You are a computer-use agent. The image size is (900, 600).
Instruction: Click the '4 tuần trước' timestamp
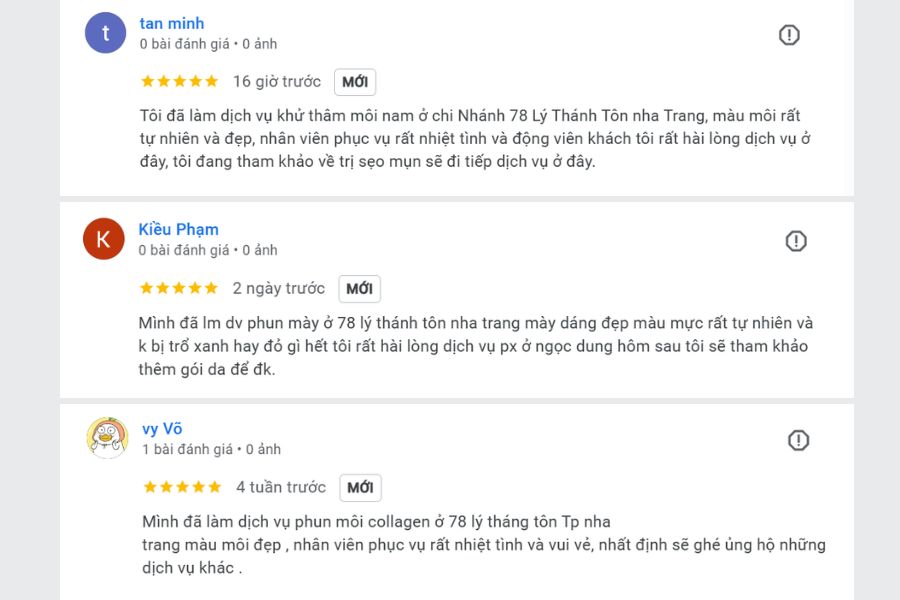[283, 487]
